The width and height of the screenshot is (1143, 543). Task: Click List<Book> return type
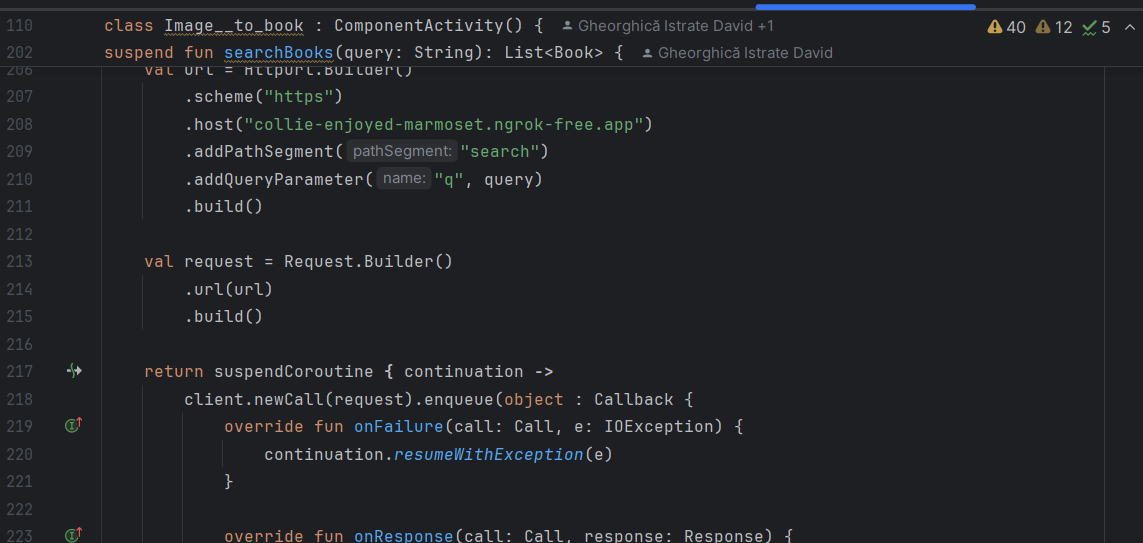[x=554, y=53]
